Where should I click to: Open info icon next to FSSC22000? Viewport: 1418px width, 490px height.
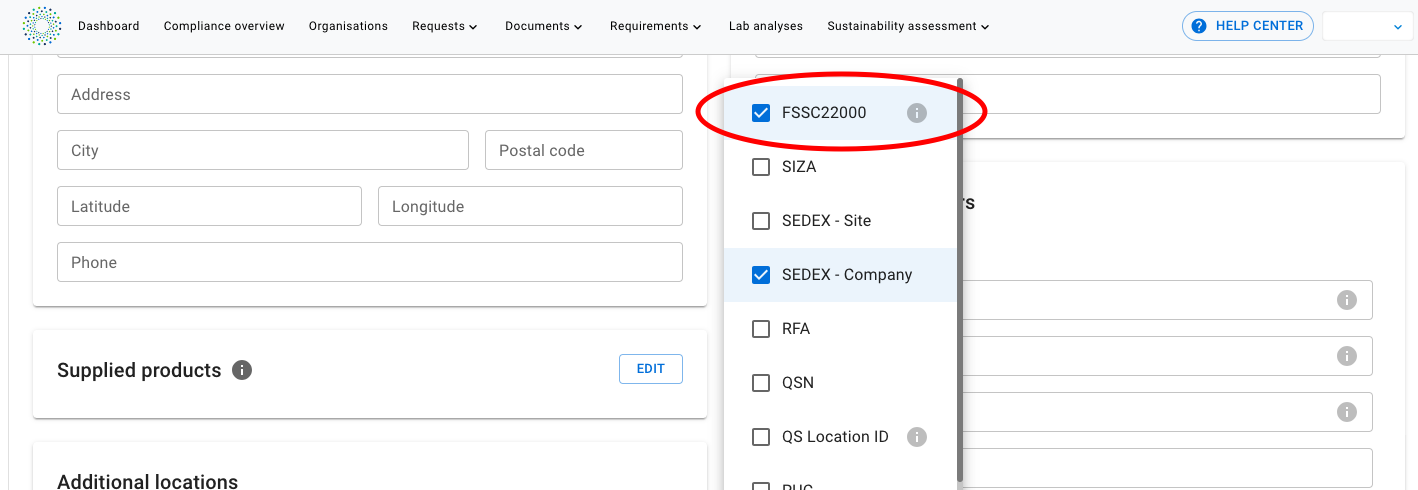(917, 113)
